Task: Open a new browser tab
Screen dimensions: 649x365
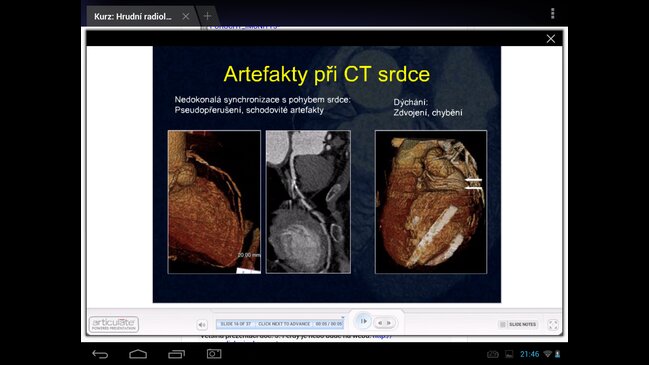Action: [x=207, y=16]
